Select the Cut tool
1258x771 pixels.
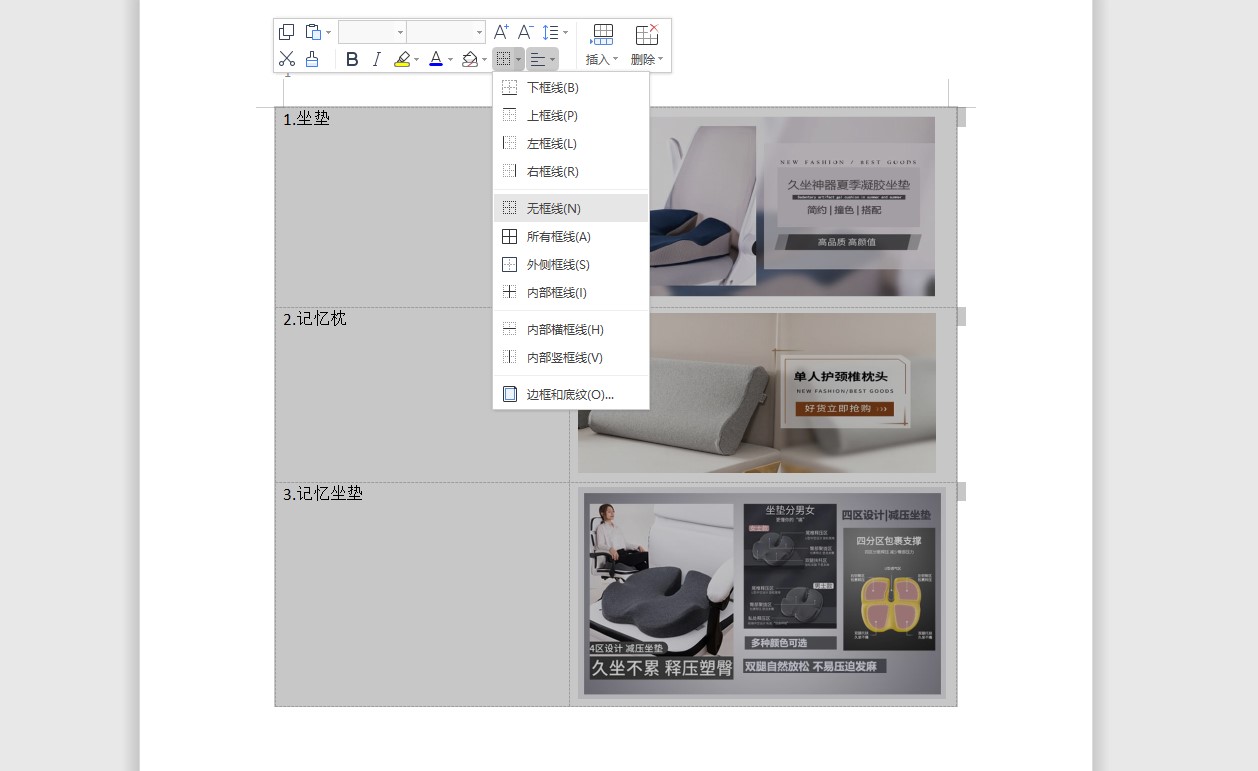(287, 58)
